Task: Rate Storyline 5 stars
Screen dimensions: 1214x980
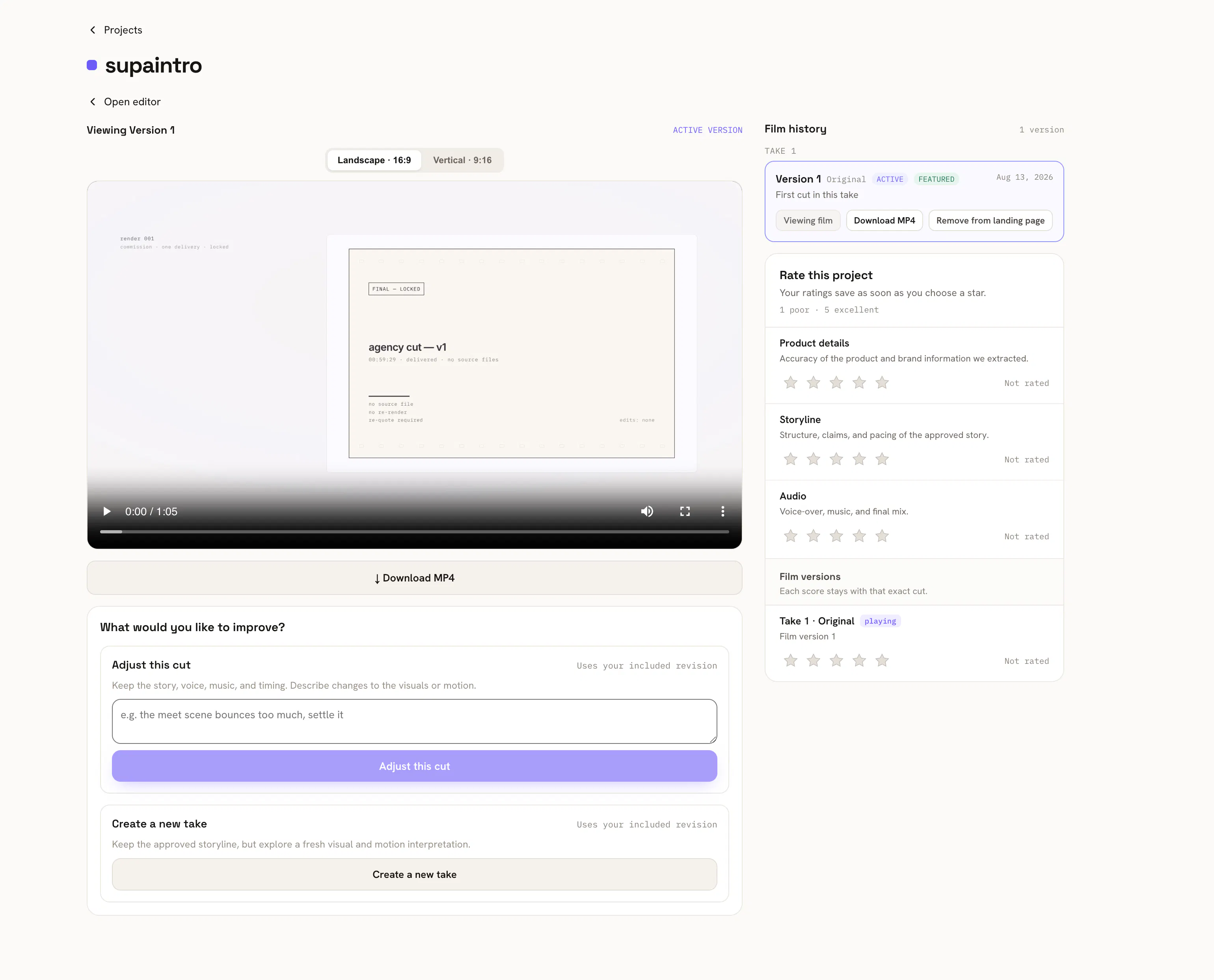Action: click(x=882, y=460)
